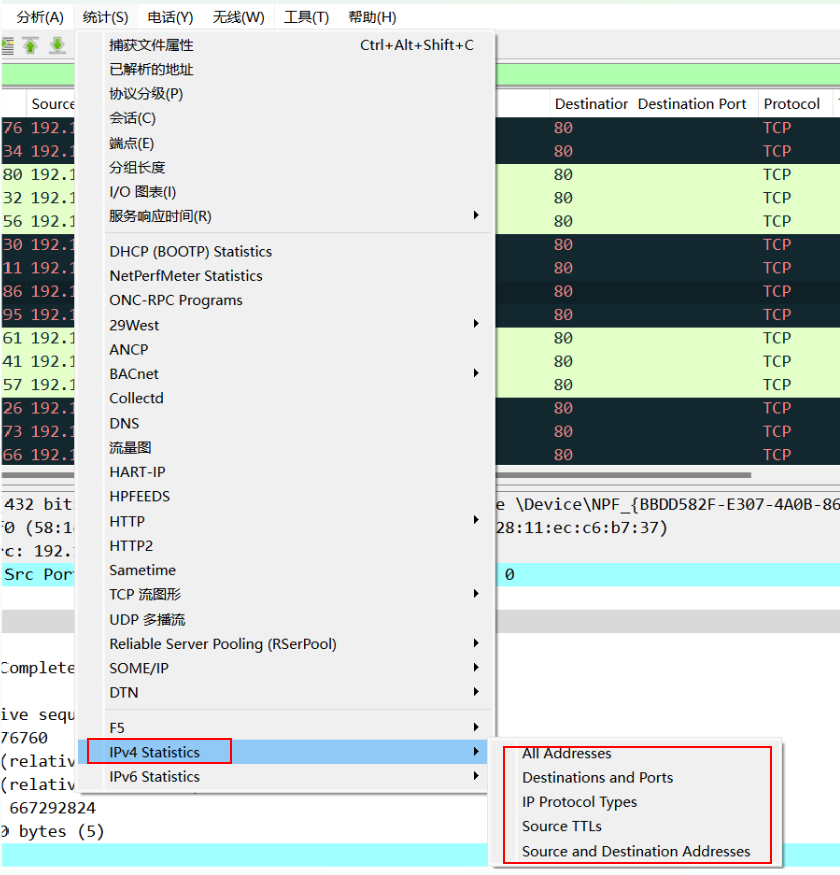The width and height of the screenshot is (840, 875).
Task: Choose Destinations and Ports
Action: pos(635,778)
